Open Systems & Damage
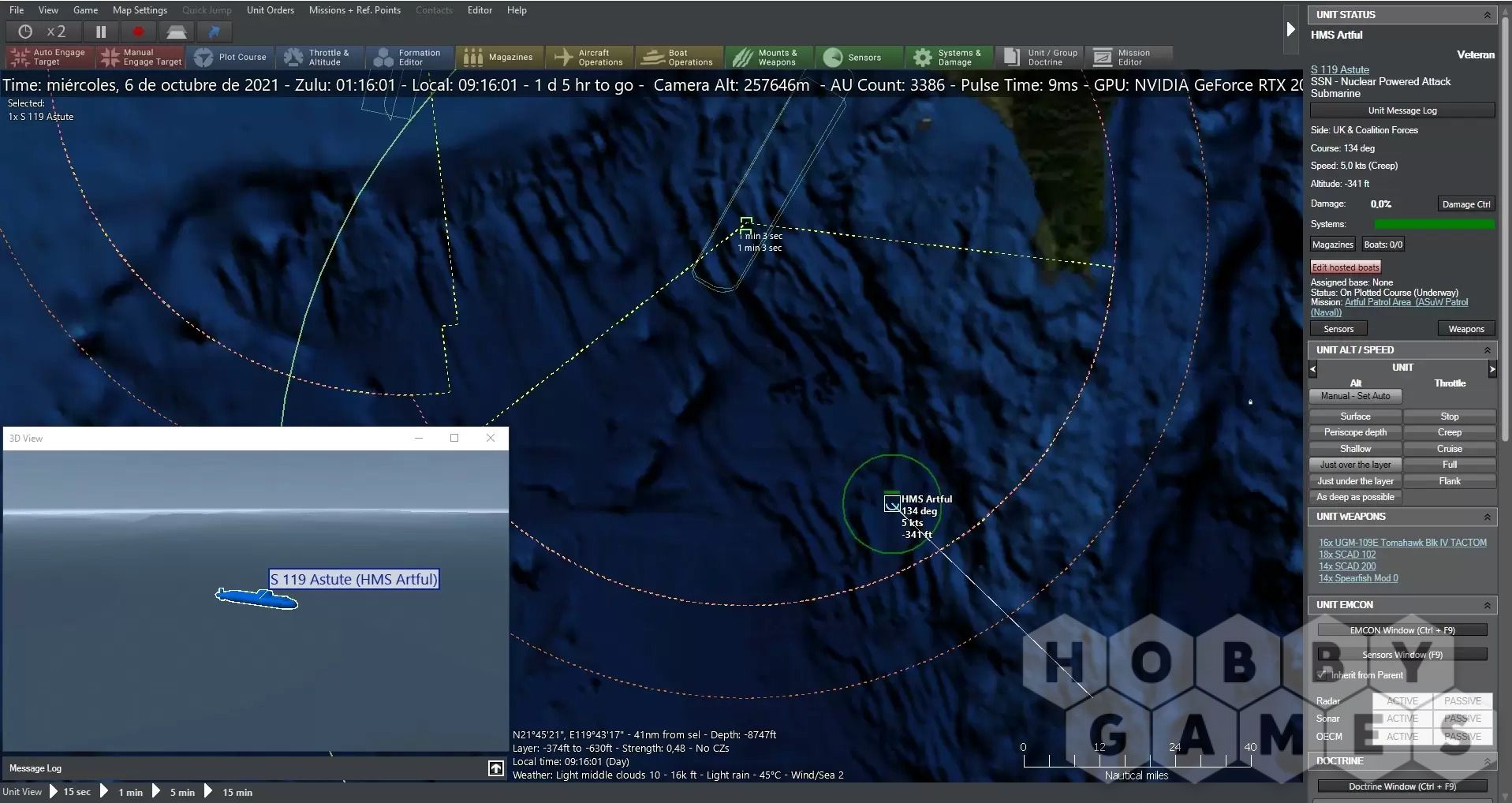 tap(949, 57)
